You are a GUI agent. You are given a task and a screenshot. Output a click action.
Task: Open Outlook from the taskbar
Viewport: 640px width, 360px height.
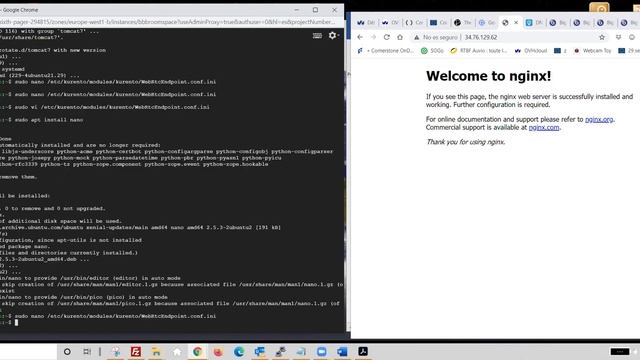[x=260, y=351]
